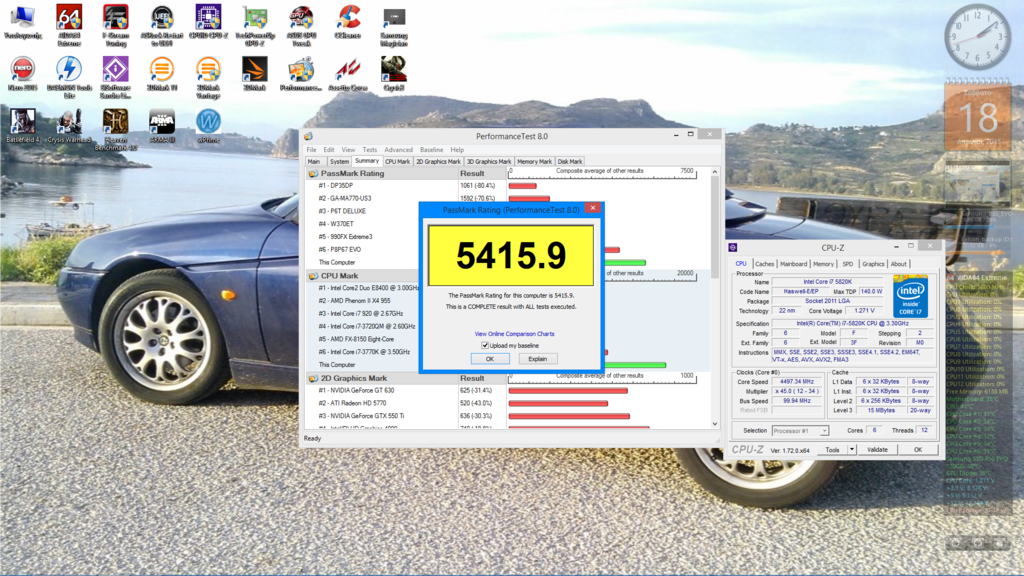Viewport: 1024px width, 576px height.
Task: Select the CPUID CPU-Z desktop shortcut
Action: [x=208, y=22]
